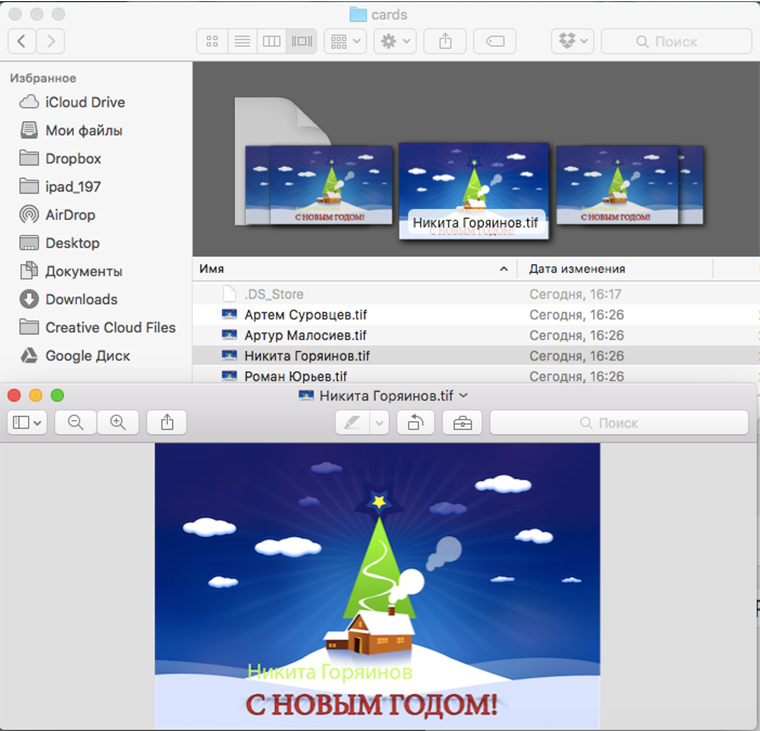Screen dimensions: 760x731
Task: Select the .DS_Store file row
Action: point(476,294)
